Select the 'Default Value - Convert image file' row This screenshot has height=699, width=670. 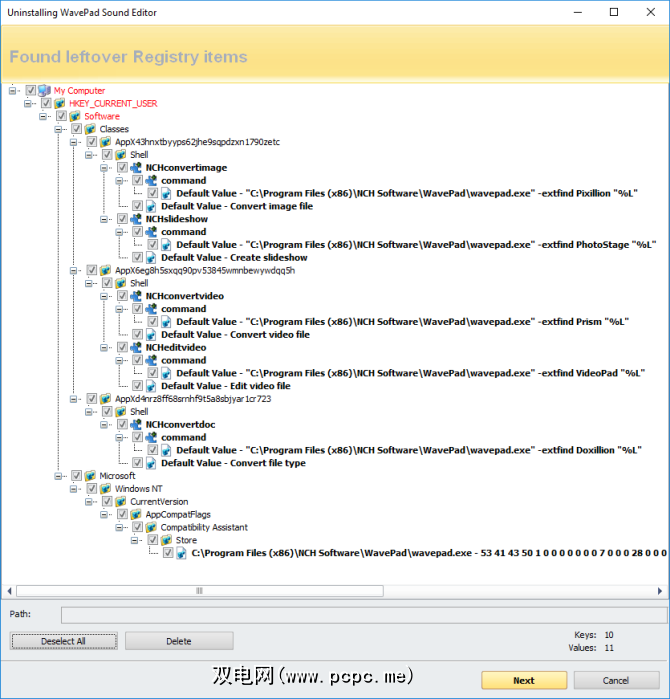[237, 206]
